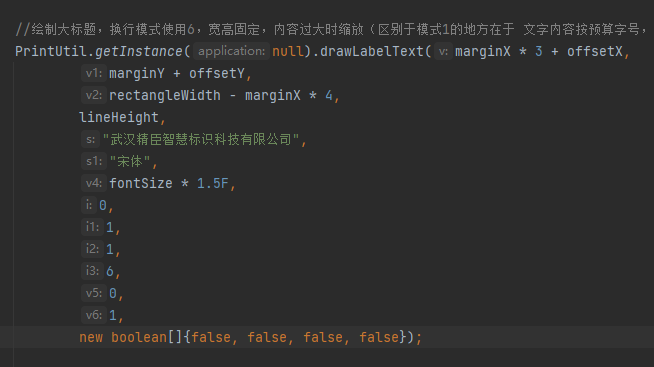Click the null argument in getInstance
The image size is (654, 367).
pos(288,51)
